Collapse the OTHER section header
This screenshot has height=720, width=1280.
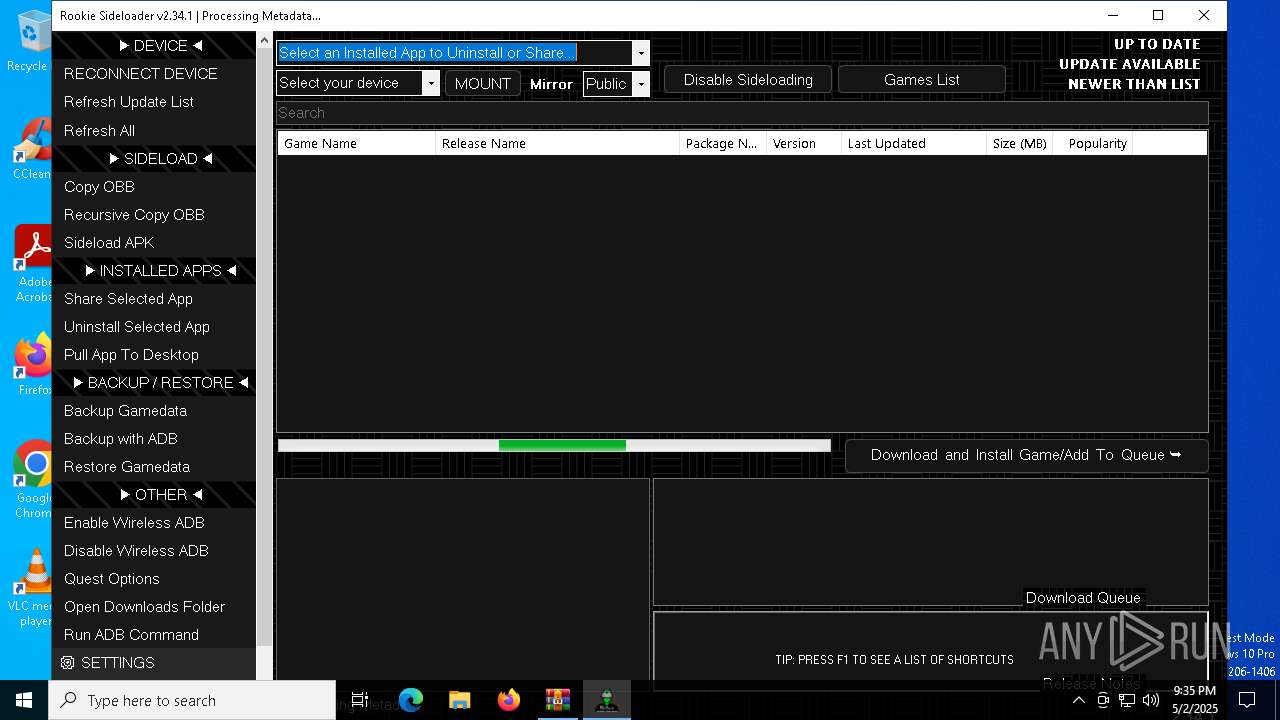click(x=154, y=495)
